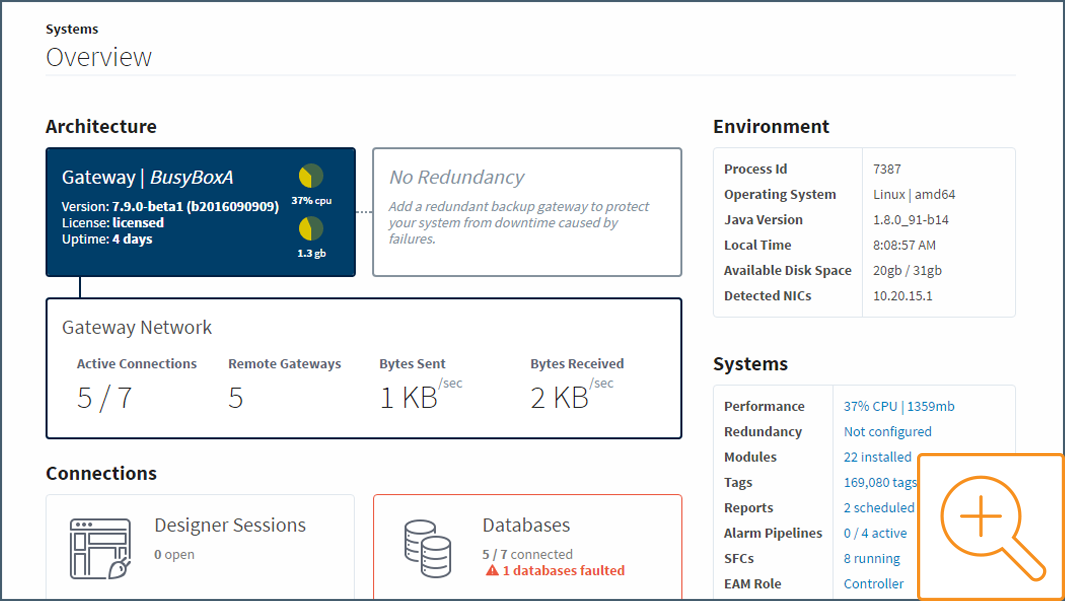
Task: Check the 2 scheduled reports
Action: [879, 507]
